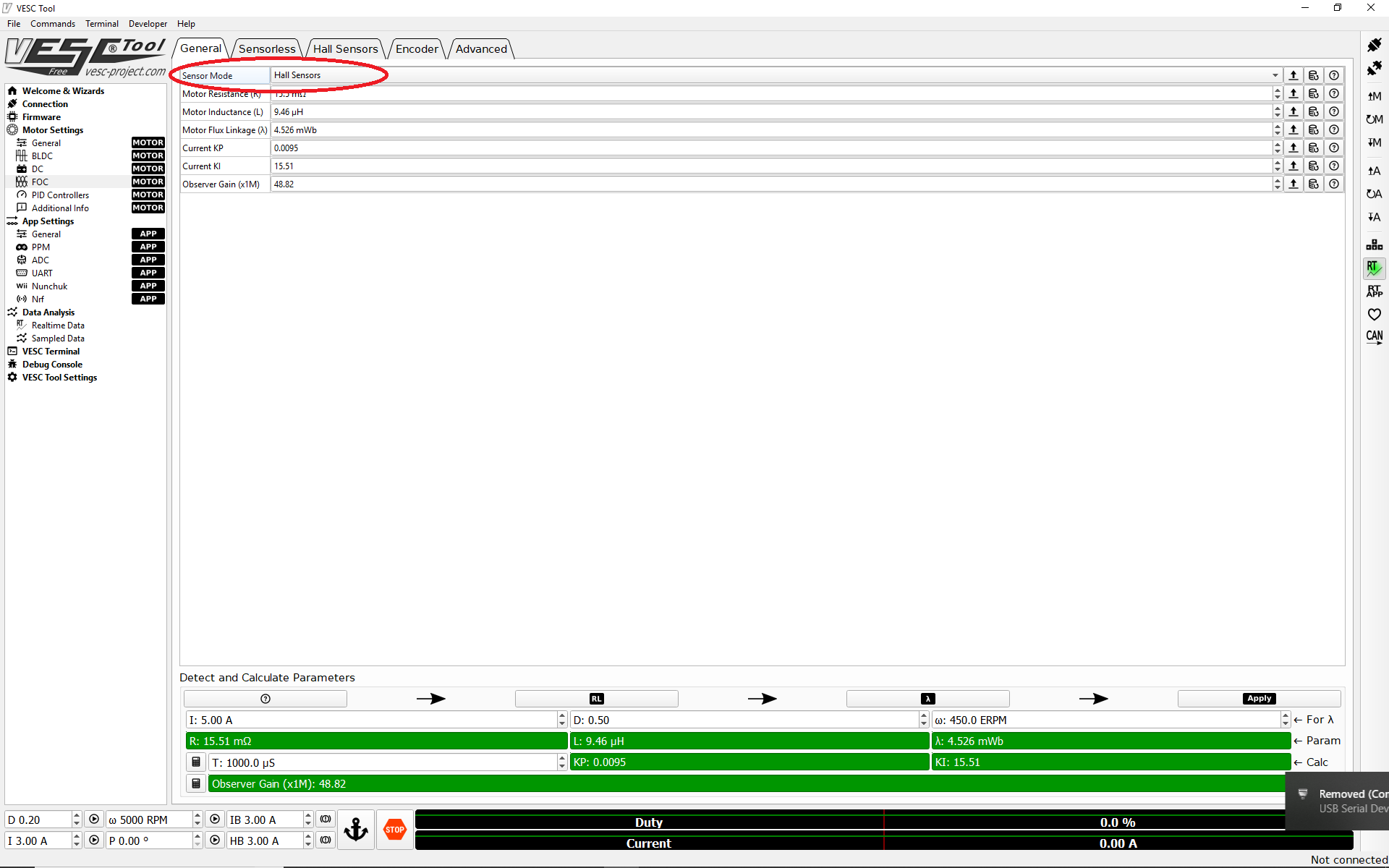Click the disconnect plug icon

[1374, 69]
